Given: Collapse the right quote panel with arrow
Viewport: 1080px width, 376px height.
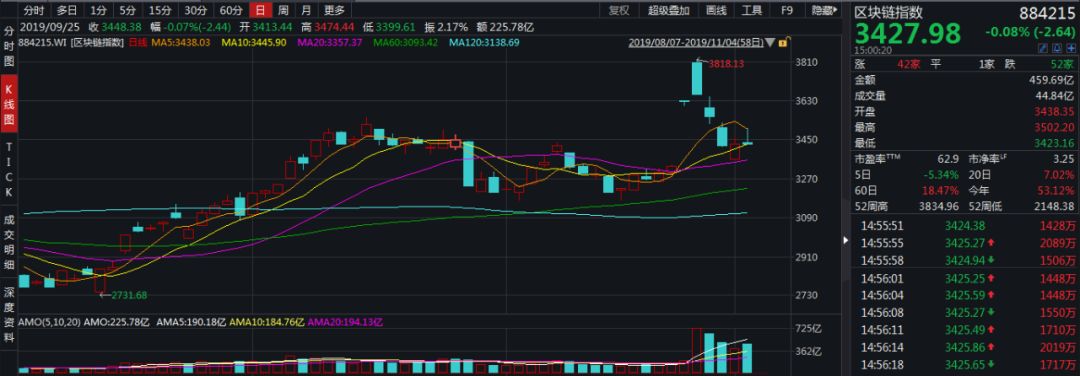Looking at the screenshot, I should [847, 240].
